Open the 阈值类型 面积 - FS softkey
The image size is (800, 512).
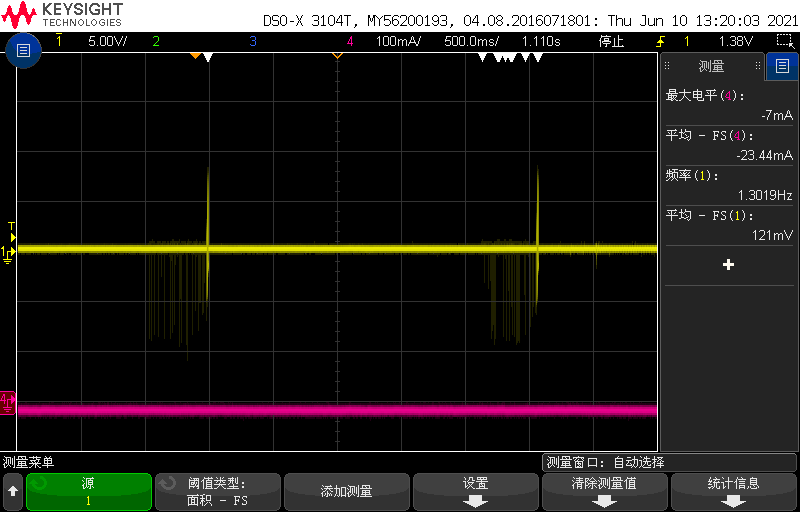click(217, 492)
